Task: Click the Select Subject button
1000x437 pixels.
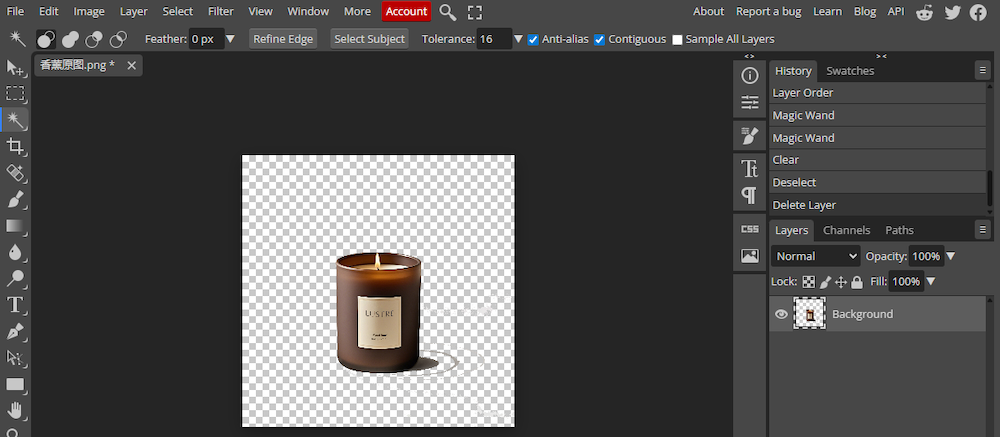Action: pos(369,39)
